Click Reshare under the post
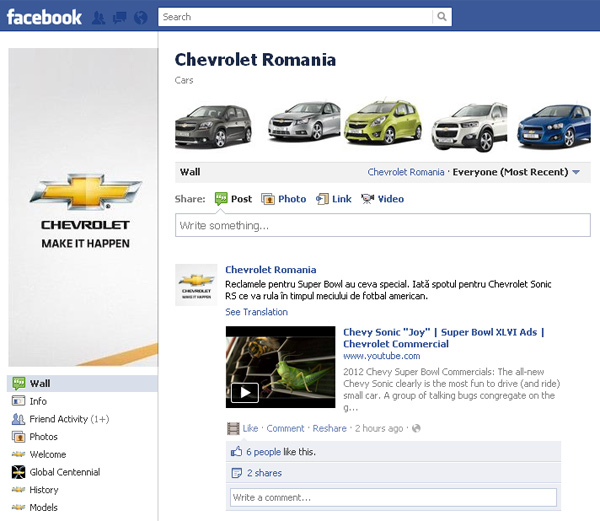 (329, 428)
